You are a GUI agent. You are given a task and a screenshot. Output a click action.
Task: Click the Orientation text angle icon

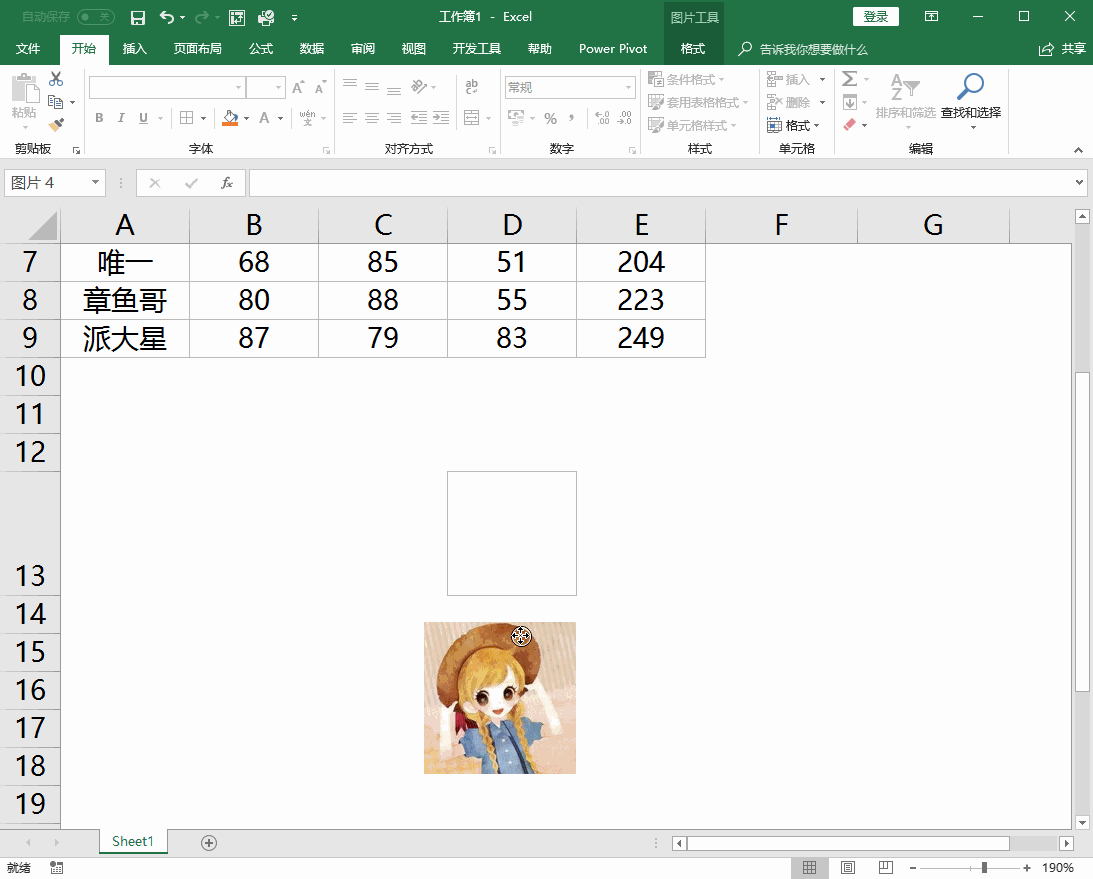419,86
